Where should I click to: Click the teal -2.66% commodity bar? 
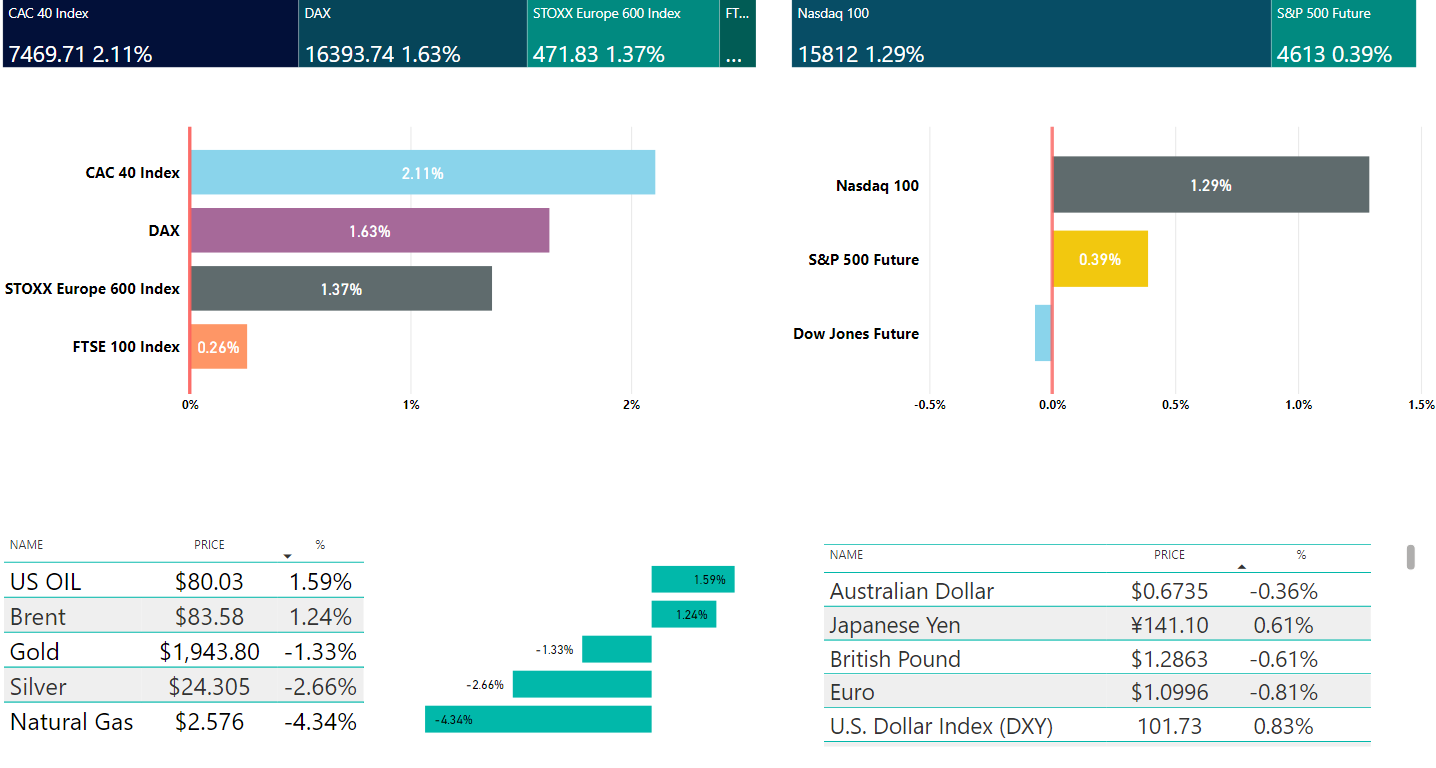click(582, 684)
